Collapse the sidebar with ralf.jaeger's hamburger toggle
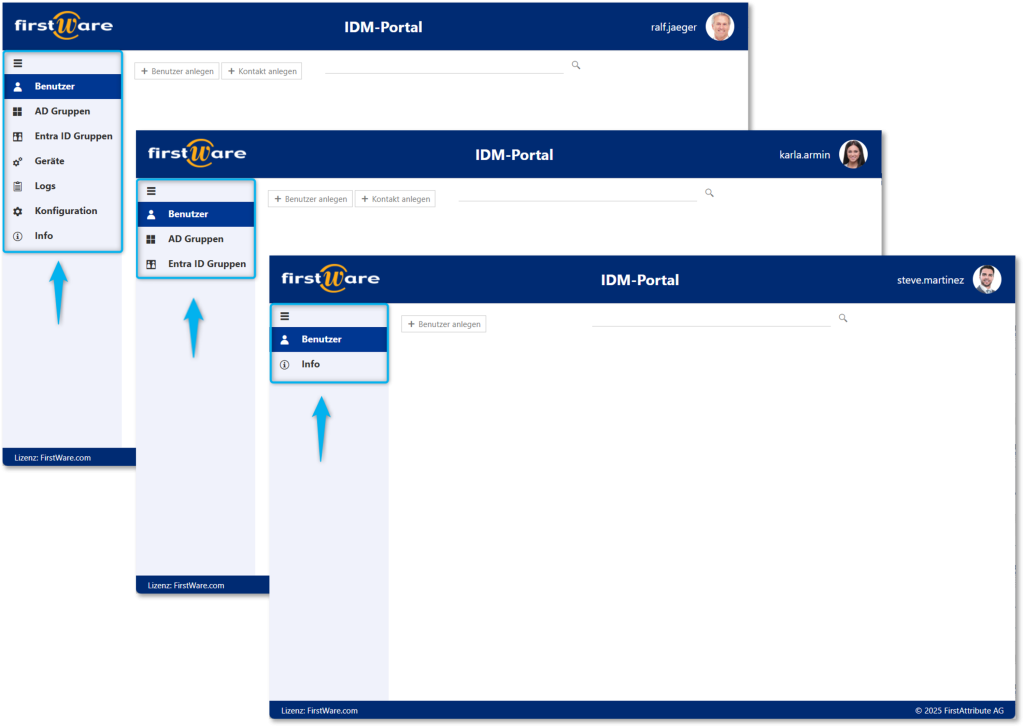The image size is (1024, 727). (17, 63)
